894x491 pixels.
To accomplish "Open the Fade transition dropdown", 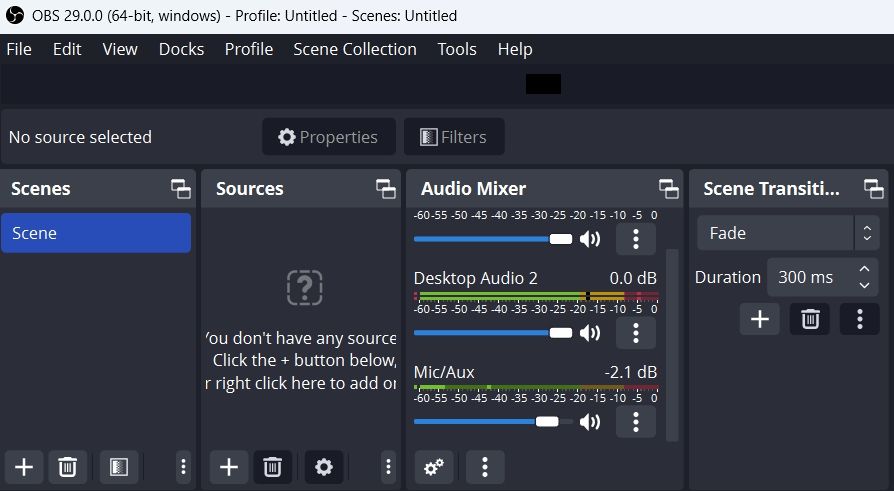I will 789,233.
